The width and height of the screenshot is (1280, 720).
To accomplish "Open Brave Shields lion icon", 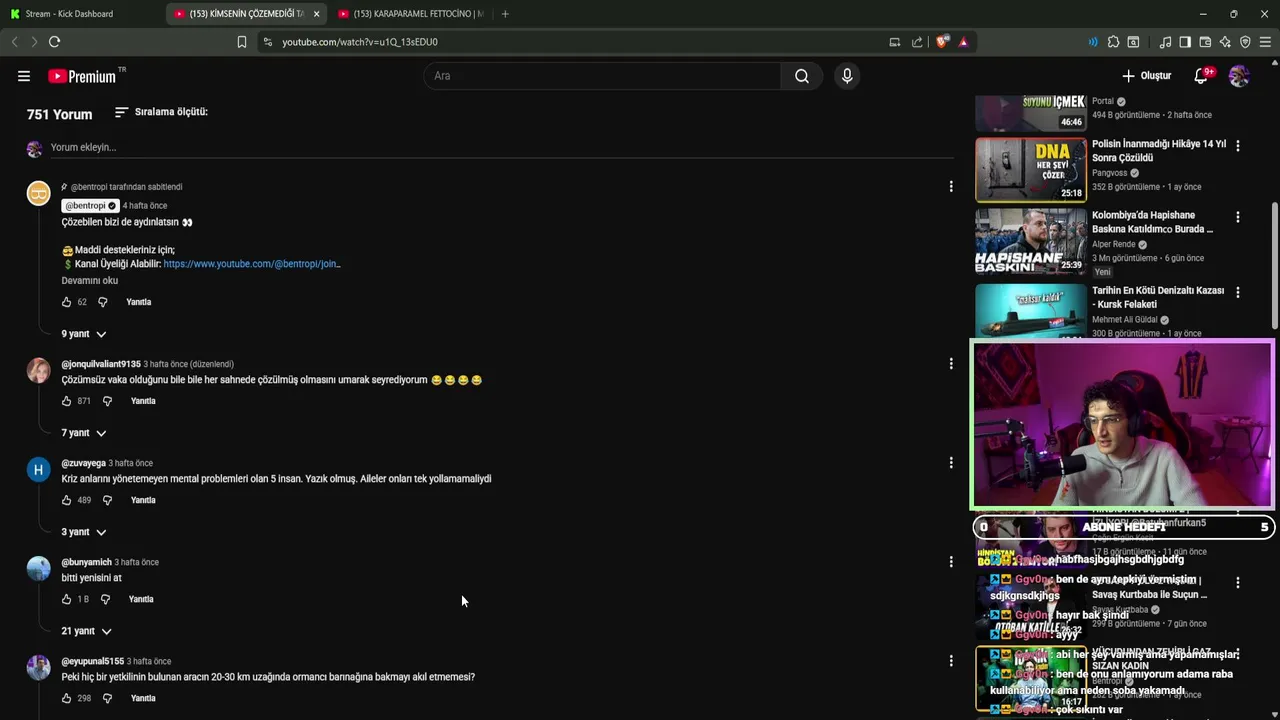I will [942, 42].
